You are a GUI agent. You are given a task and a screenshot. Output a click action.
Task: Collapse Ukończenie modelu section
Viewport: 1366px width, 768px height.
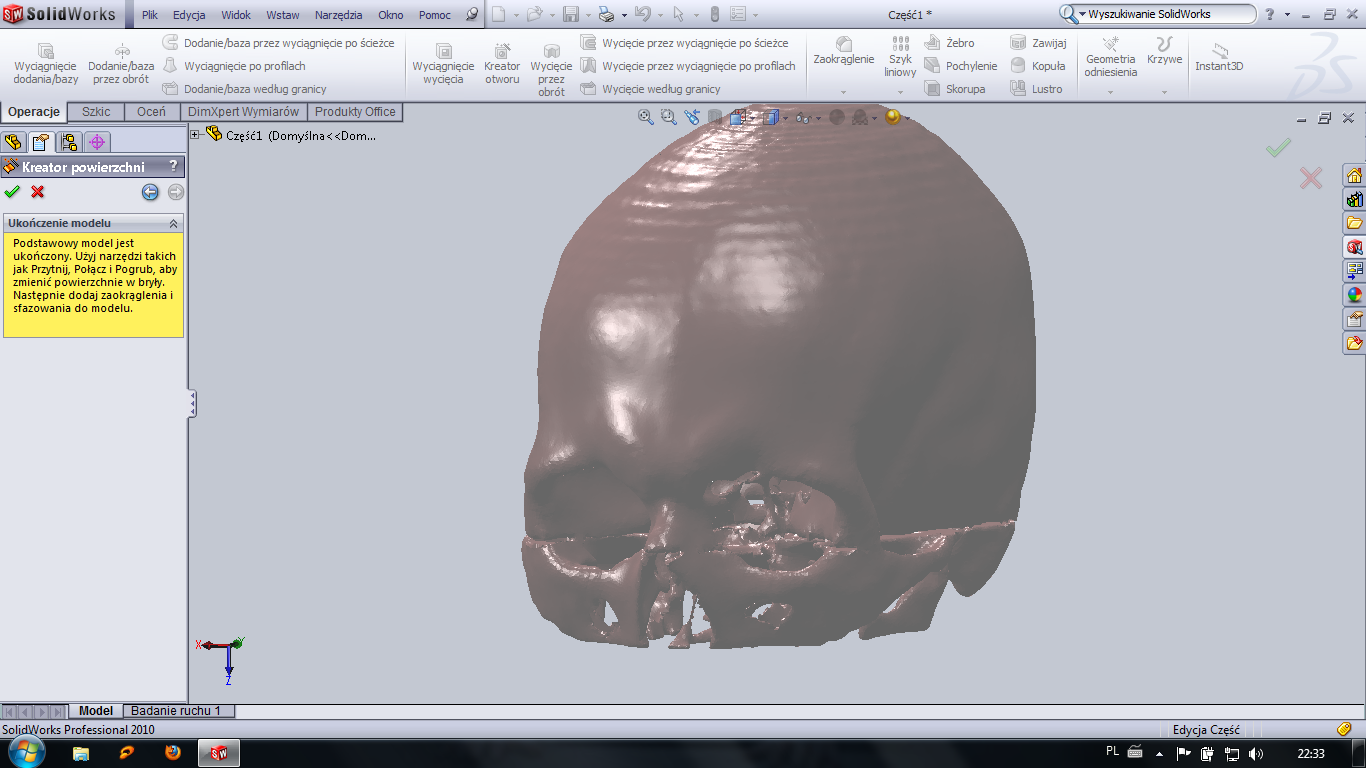[173, 223]
